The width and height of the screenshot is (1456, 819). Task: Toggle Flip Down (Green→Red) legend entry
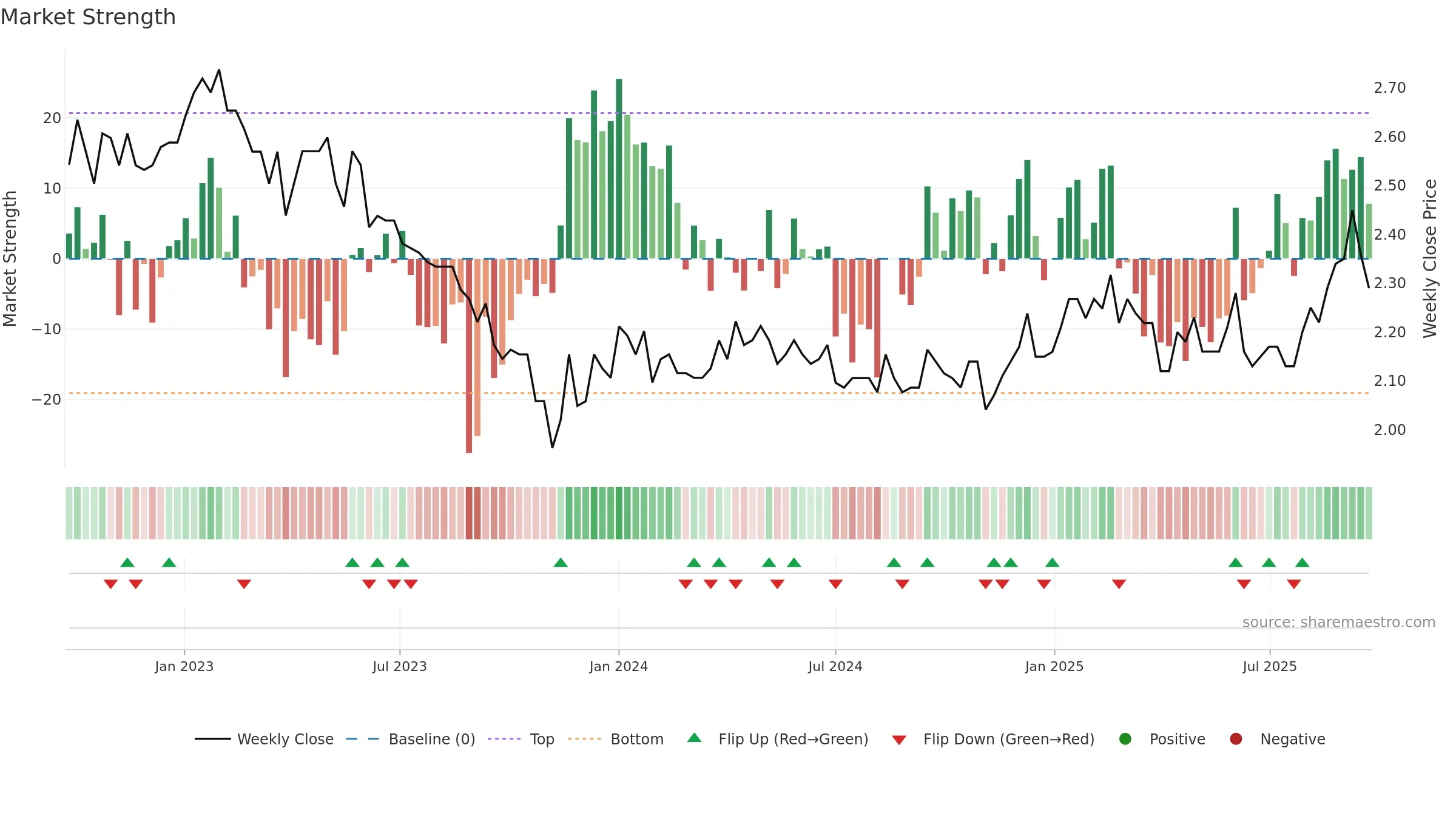point(993,739)
